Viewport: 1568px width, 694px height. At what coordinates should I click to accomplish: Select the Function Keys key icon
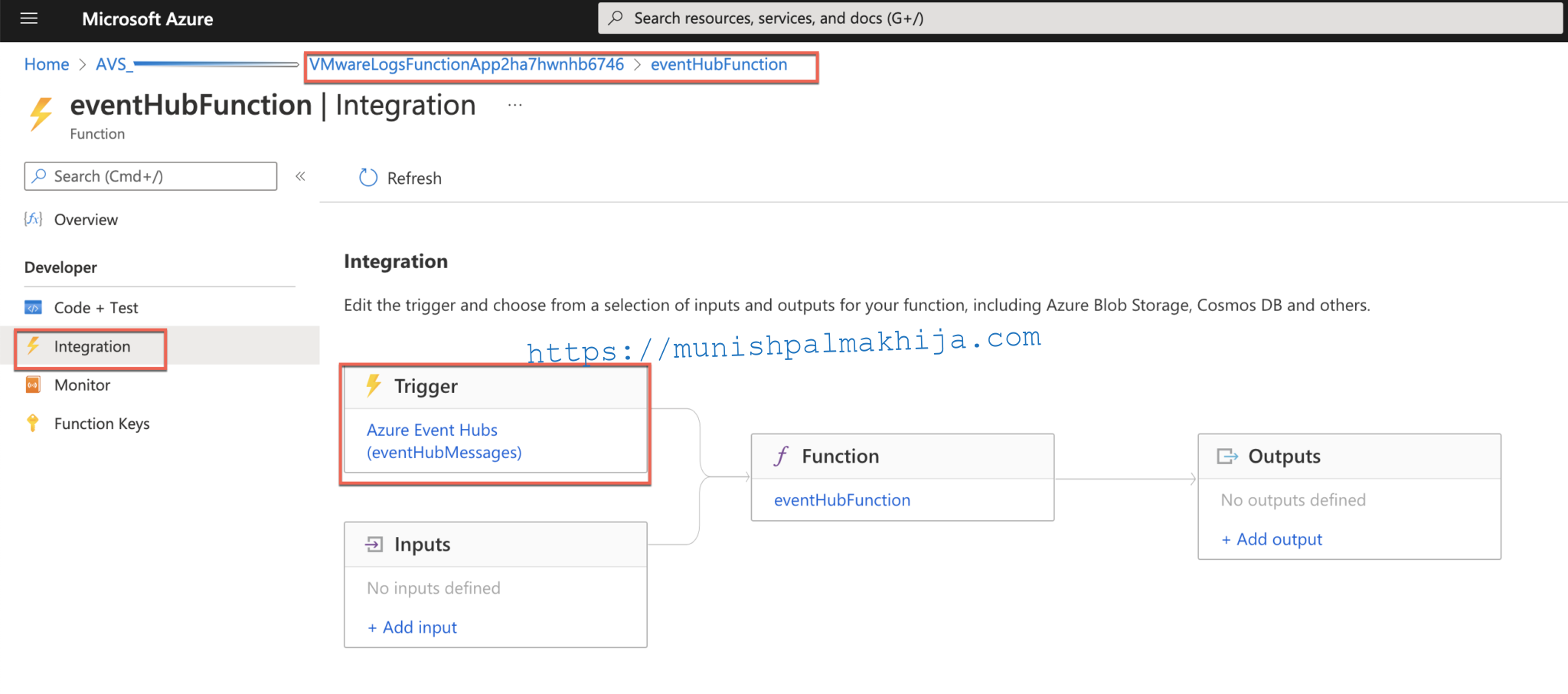point(33,423)
